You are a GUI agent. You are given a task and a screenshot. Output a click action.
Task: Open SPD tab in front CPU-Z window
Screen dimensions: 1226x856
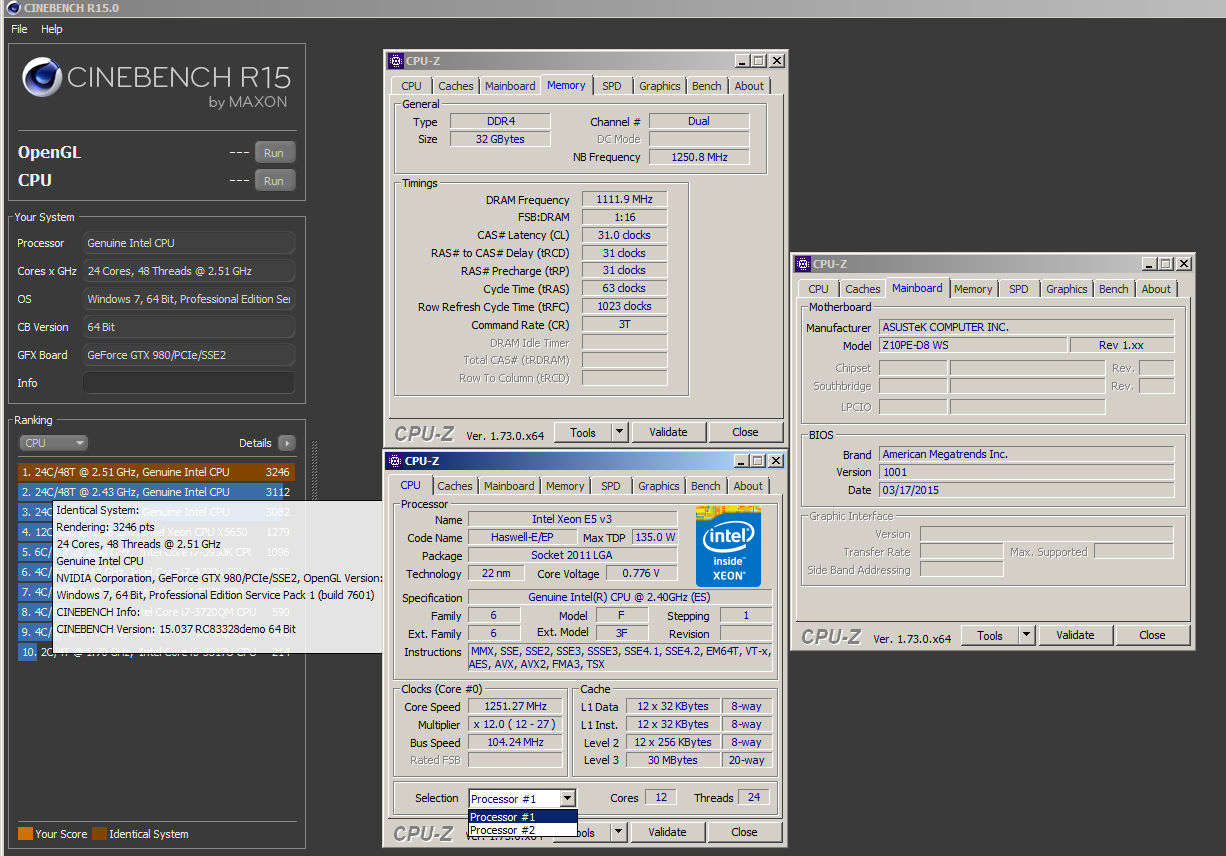tap(610, 486)
